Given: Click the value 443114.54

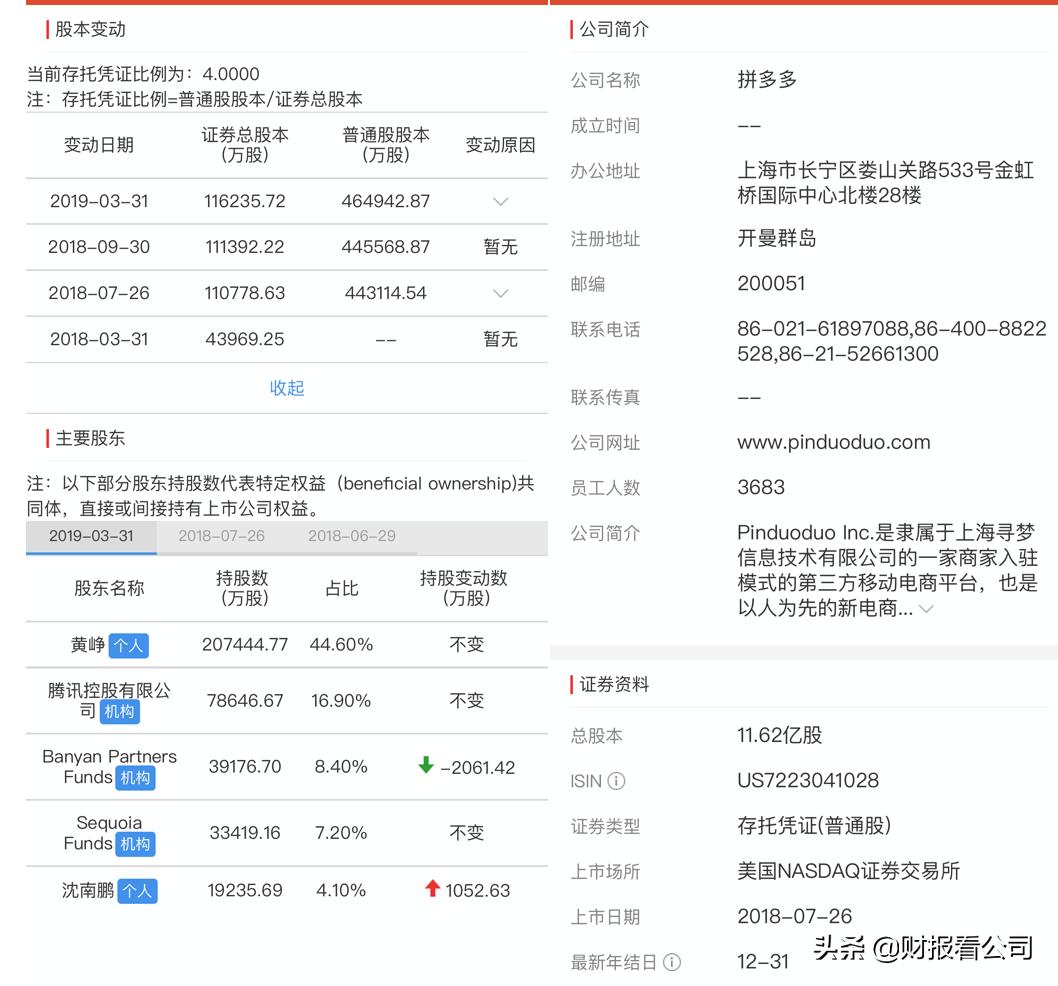Looking at the screenshot, I should pyautogui.click(x=385, y=293).
